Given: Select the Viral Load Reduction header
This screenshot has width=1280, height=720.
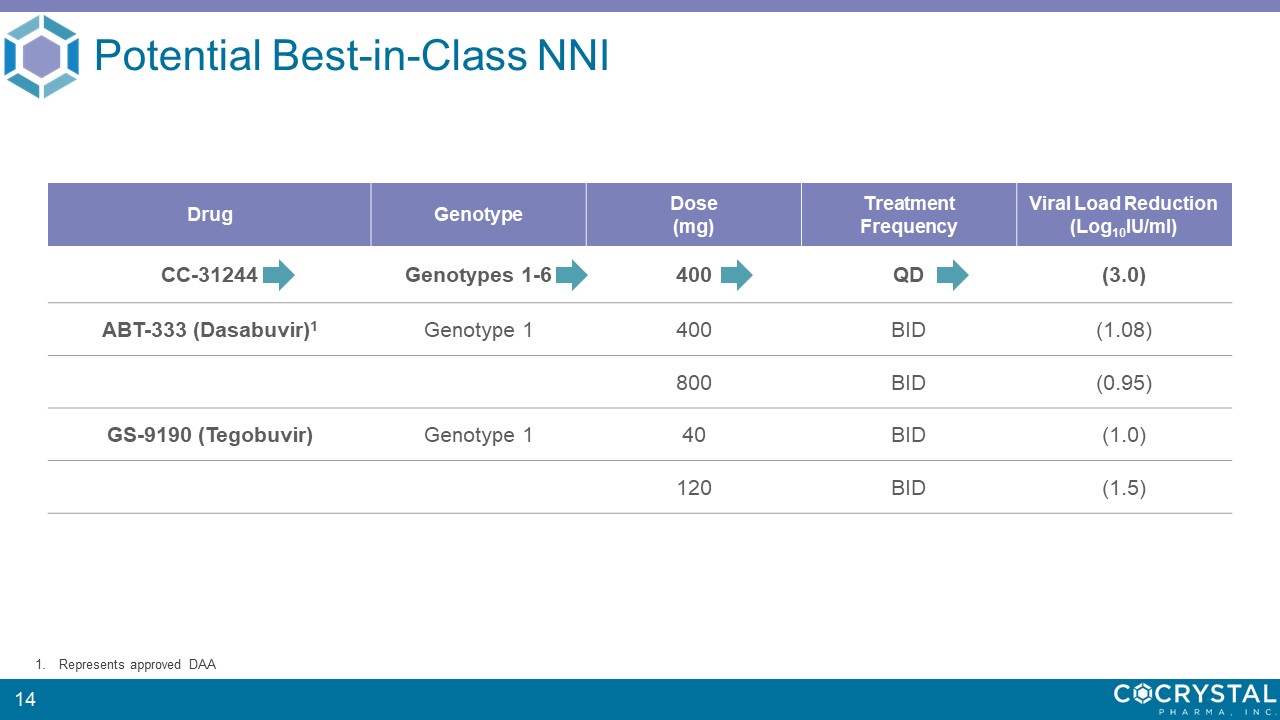Looking at the screenshot, I should coord(1123,215).
